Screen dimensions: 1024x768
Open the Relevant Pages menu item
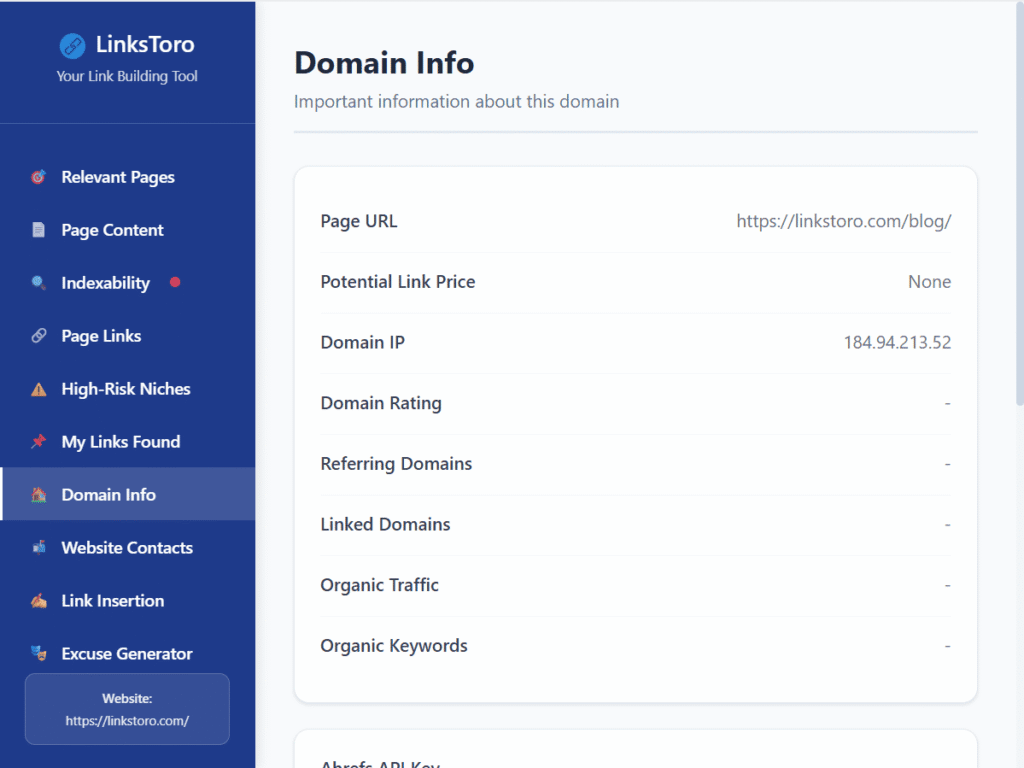tap(118, 177)
